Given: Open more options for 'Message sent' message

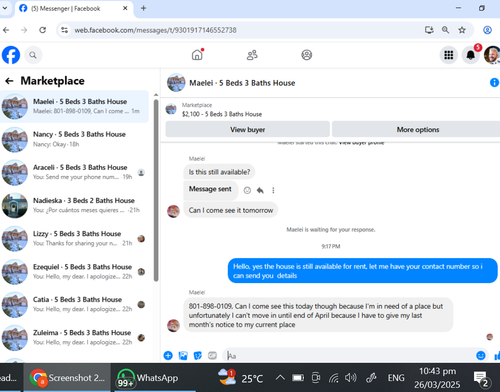Looking at the screenshot, I should point(273,190).
